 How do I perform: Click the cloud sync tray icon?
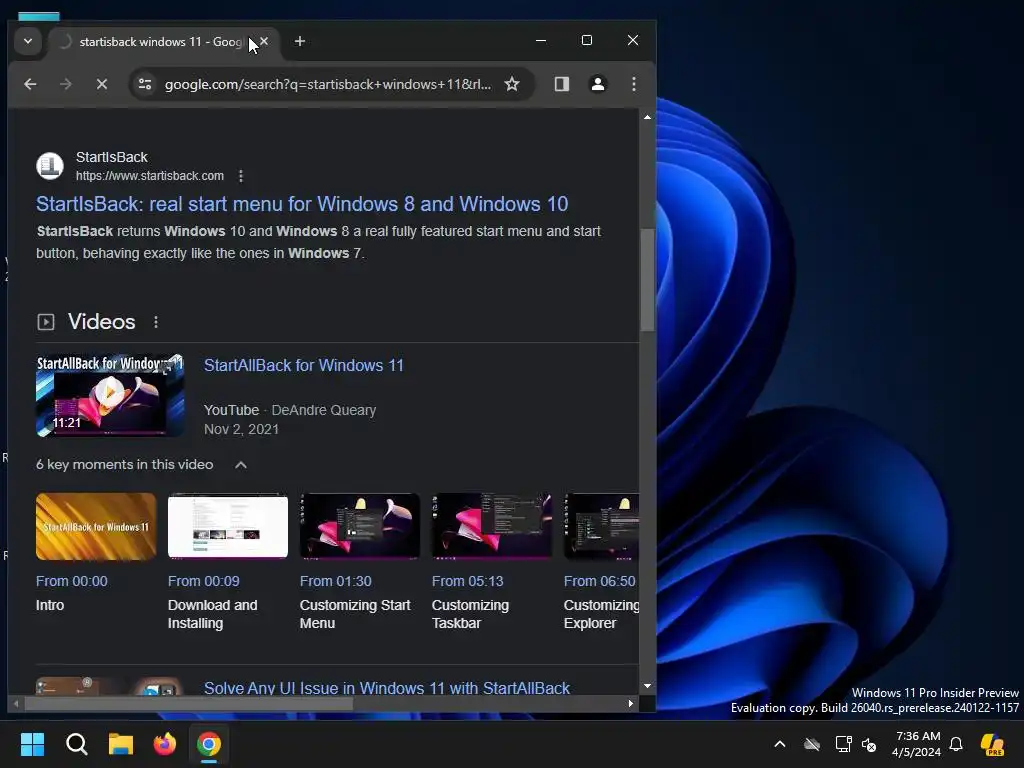point(812,744)
